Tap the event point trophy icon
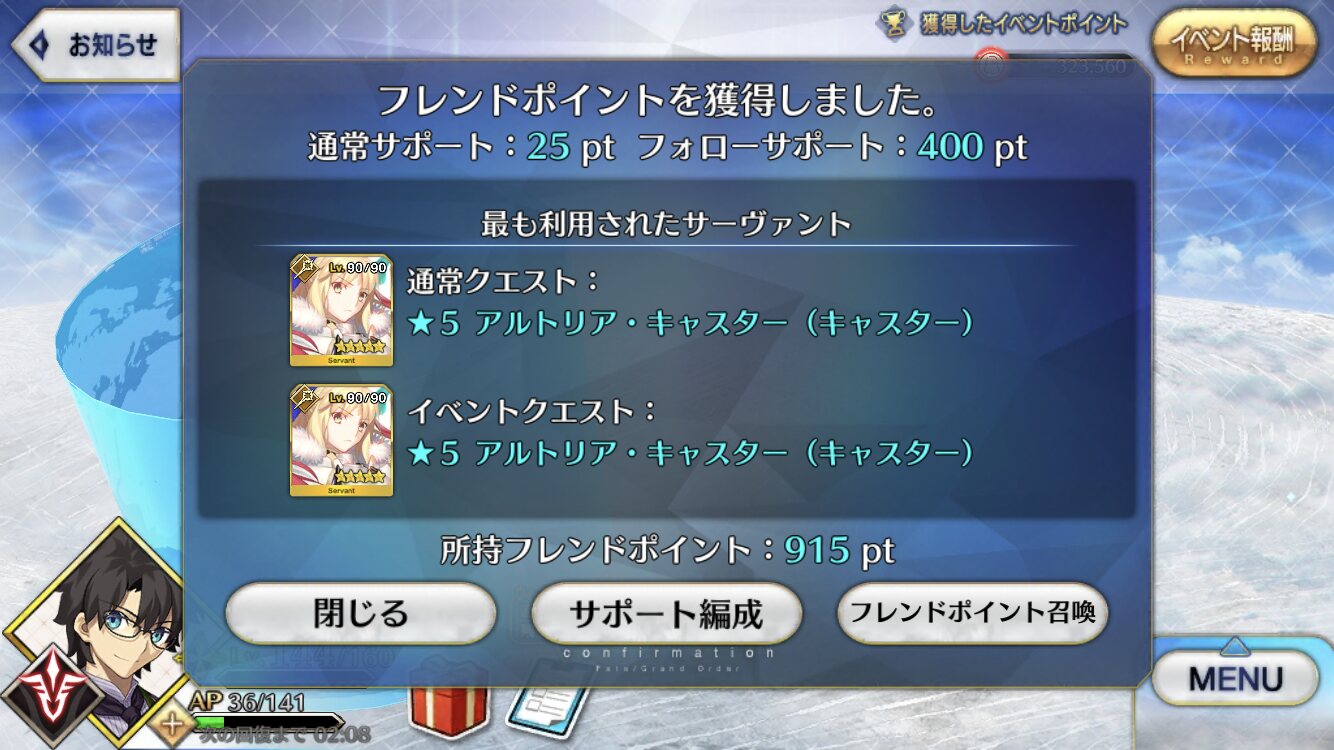The width and height of the screenshot is (1334, 750). coord(894,23)
